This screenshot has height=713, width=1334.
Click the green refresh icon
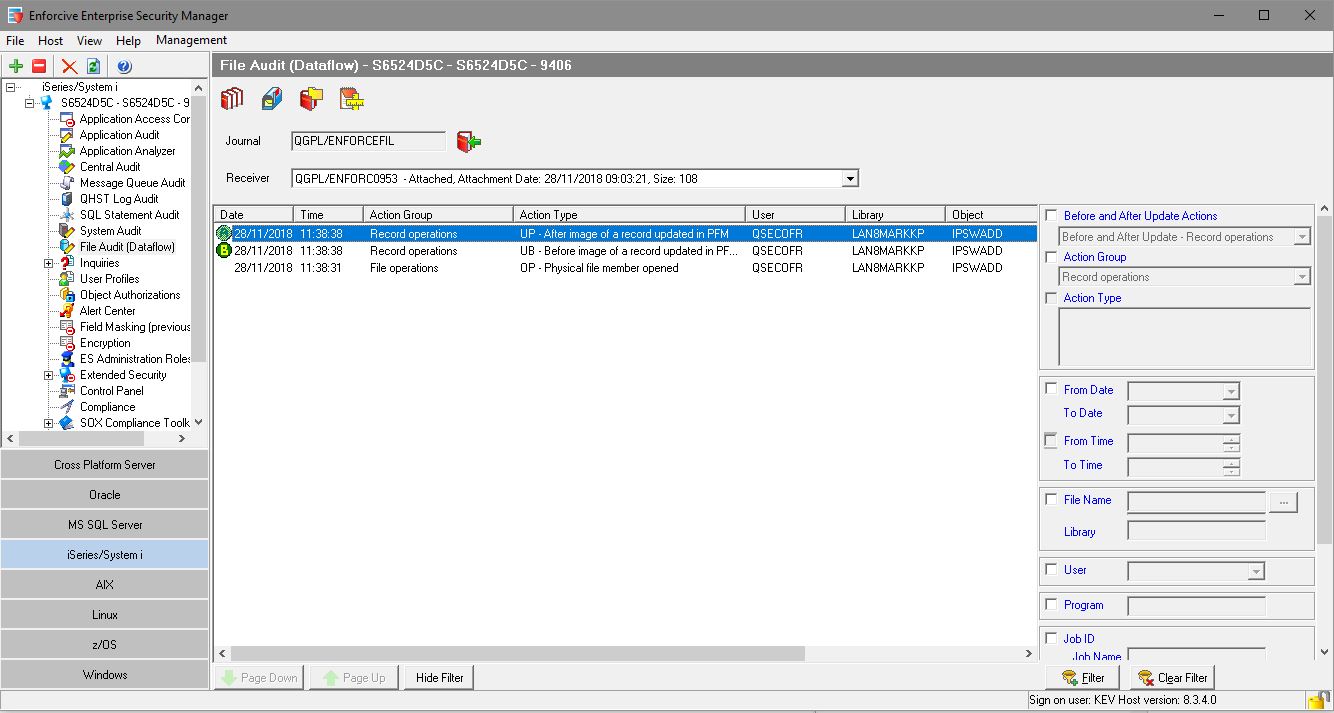pos(93,66)
